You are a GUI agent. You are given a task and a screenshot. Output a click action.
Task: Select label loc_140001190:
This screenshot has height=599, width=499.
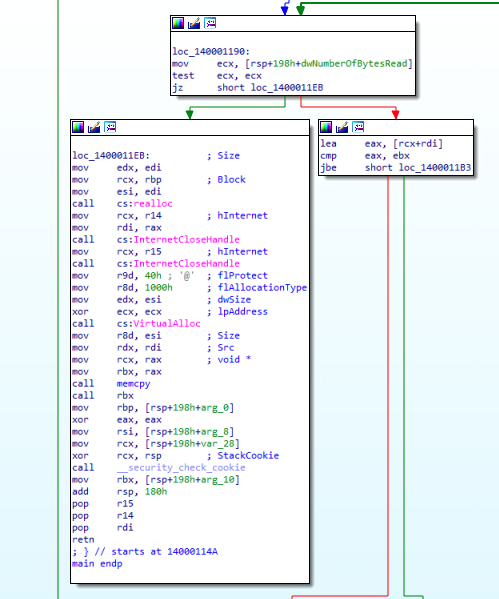click(x=211, y=52)
